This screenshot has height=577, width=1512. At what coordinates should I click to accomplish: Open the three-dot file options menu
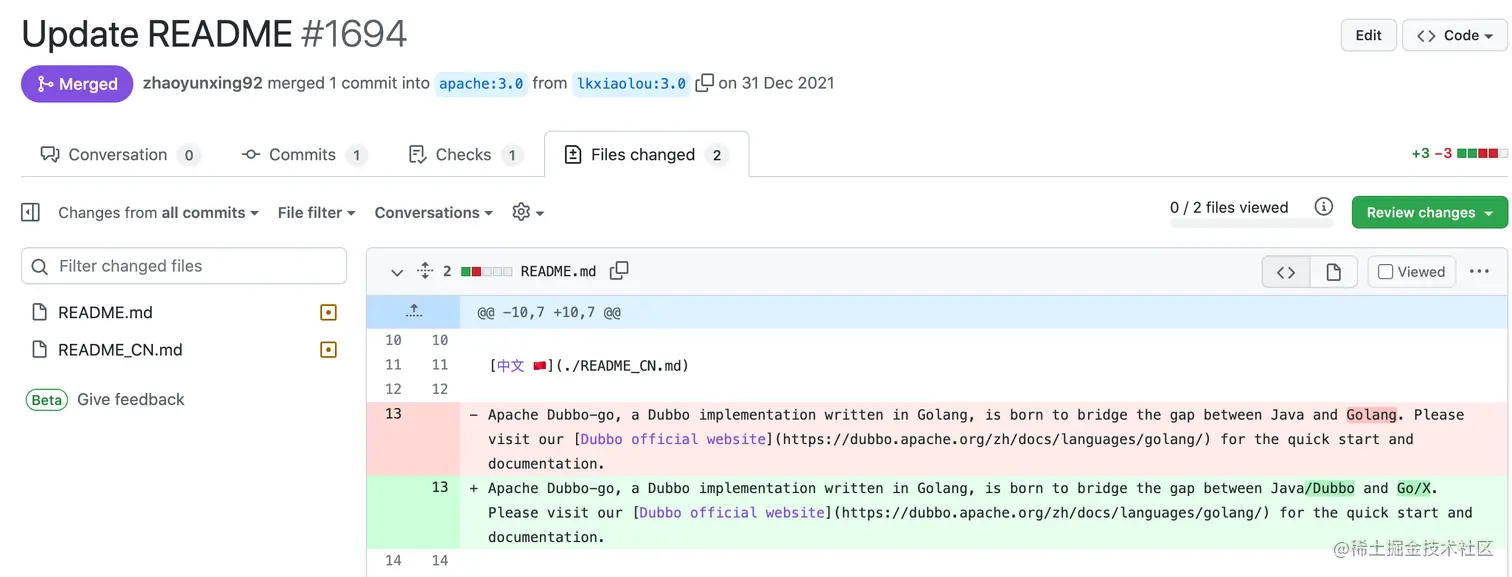[x=1479, y=271]
